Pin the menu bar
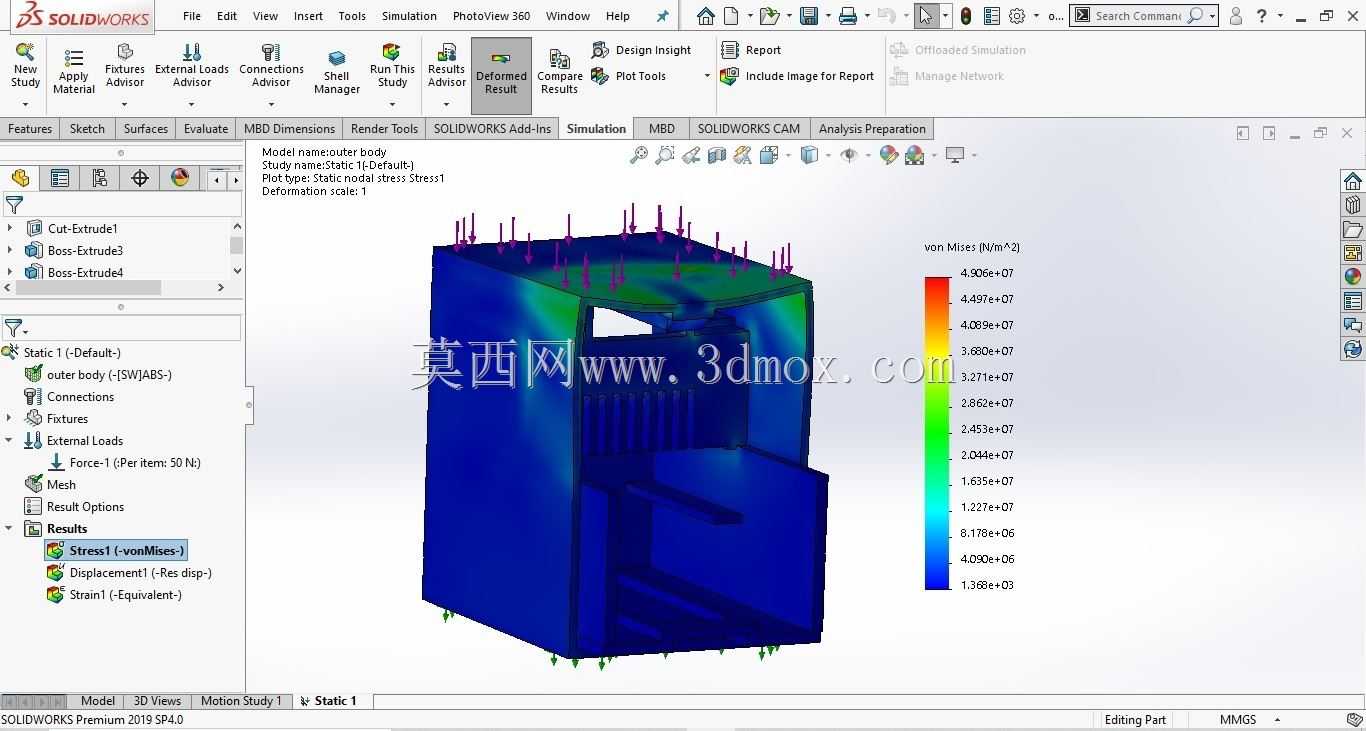The height and width of the screenshot is (731, 1366). pos(662,16)
